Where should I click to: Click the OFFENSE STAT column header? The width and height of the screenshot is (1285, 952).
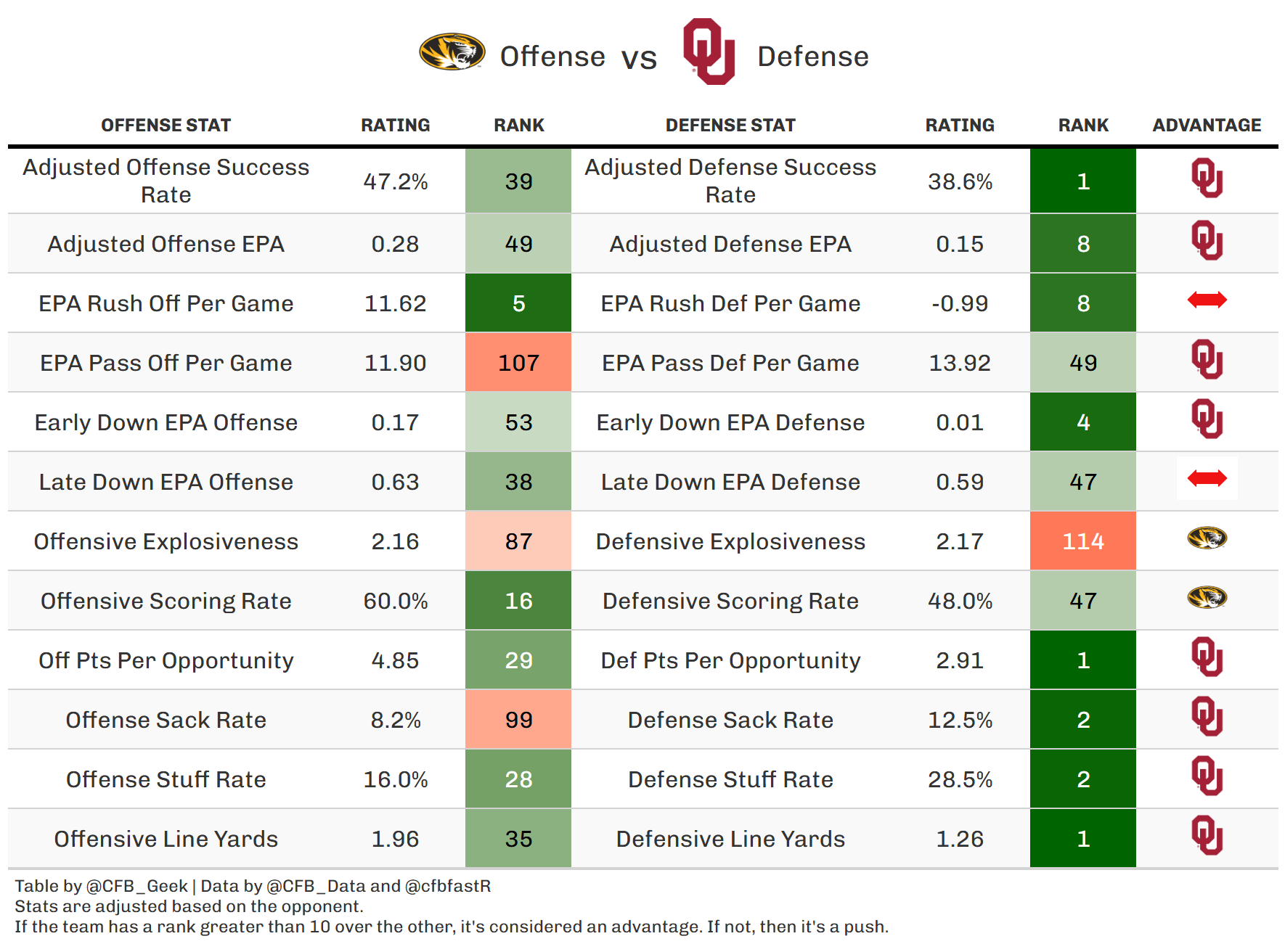(166, 126)
